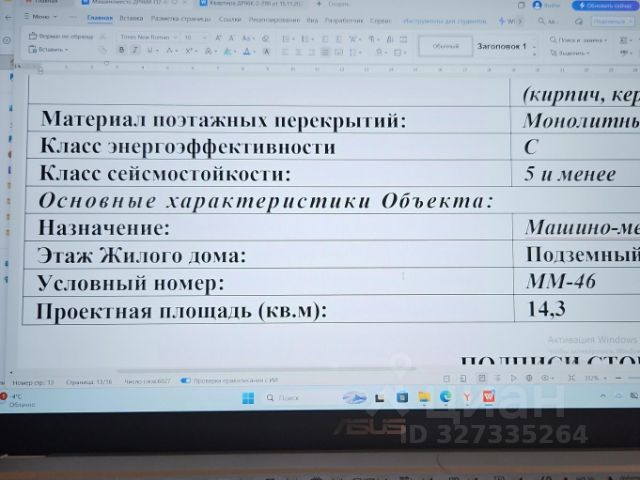This screenshot has width=640, height=480.
Task: Open Microsoft Edge from the taskbar
Action: point(445,396)
